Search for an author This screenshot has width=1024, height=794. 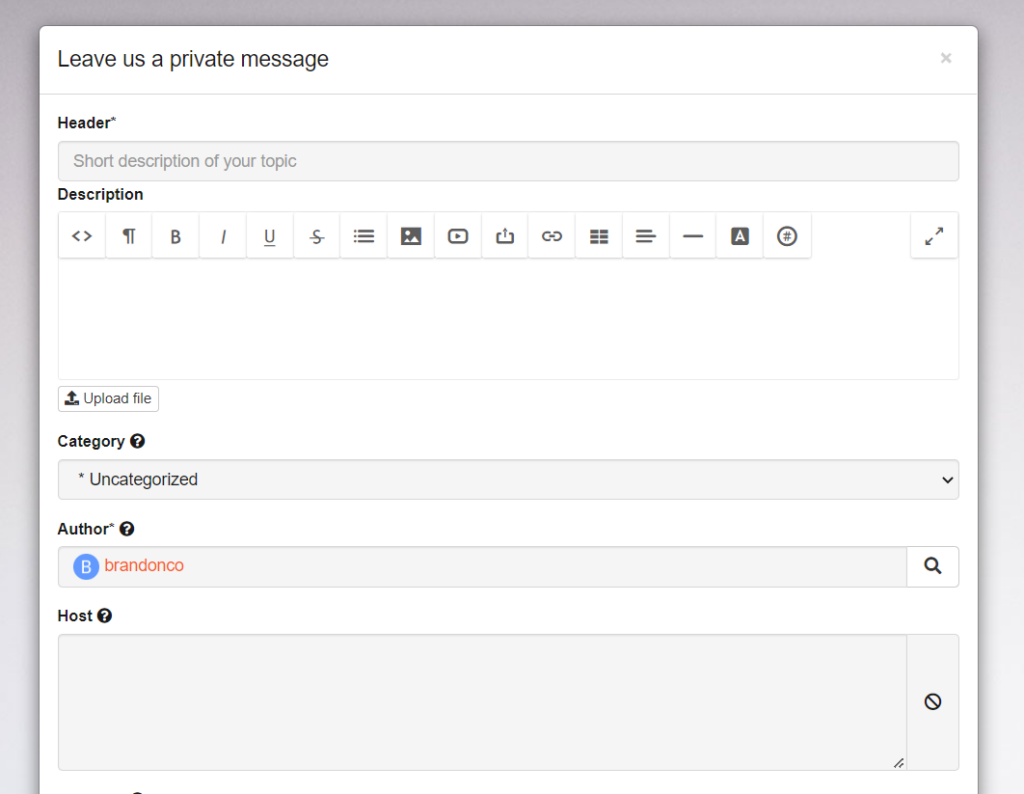(932, 566)
